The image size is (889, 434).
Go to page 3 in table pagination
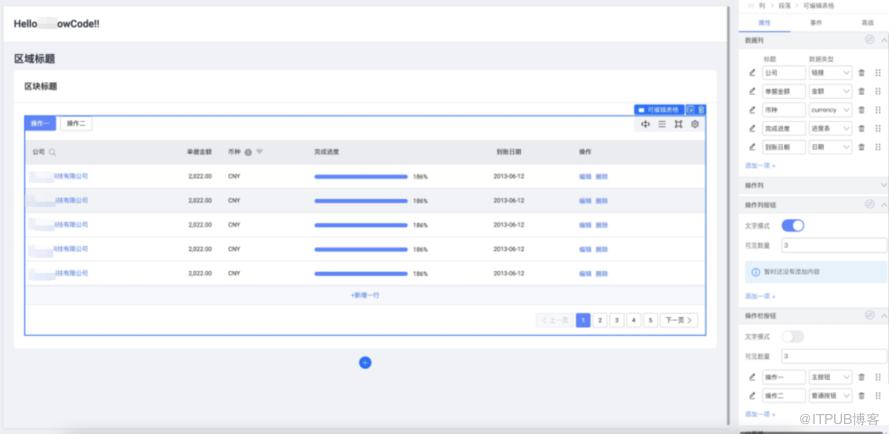(x=617, y=320)
